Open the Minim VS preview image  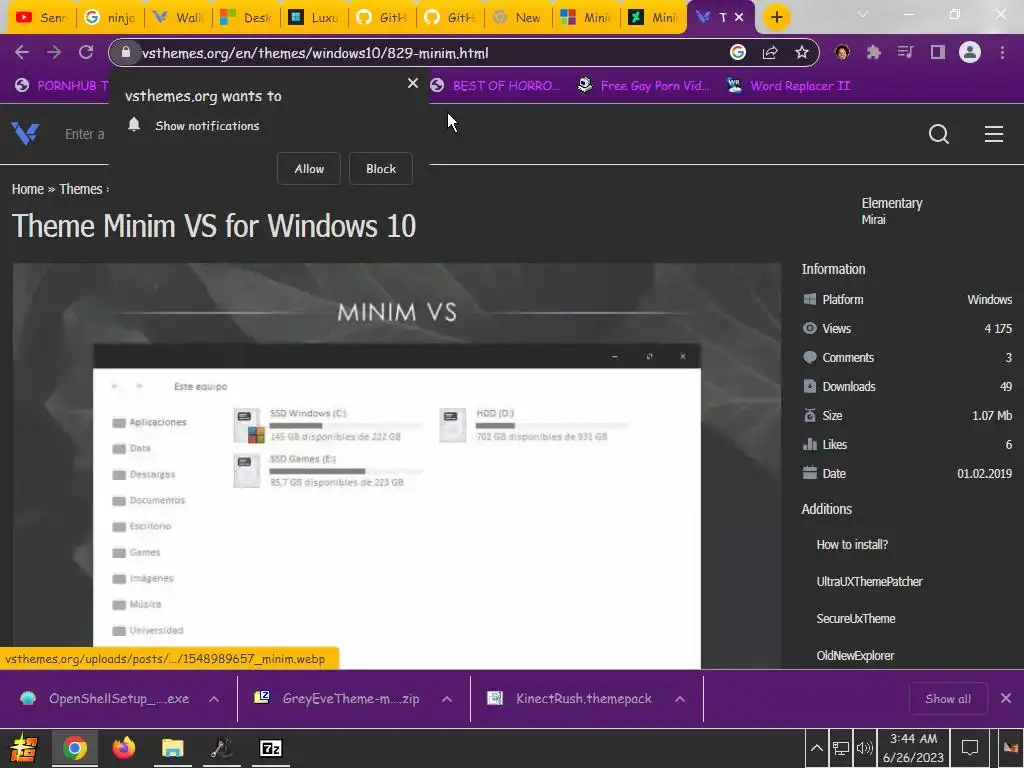click(397, 466)
